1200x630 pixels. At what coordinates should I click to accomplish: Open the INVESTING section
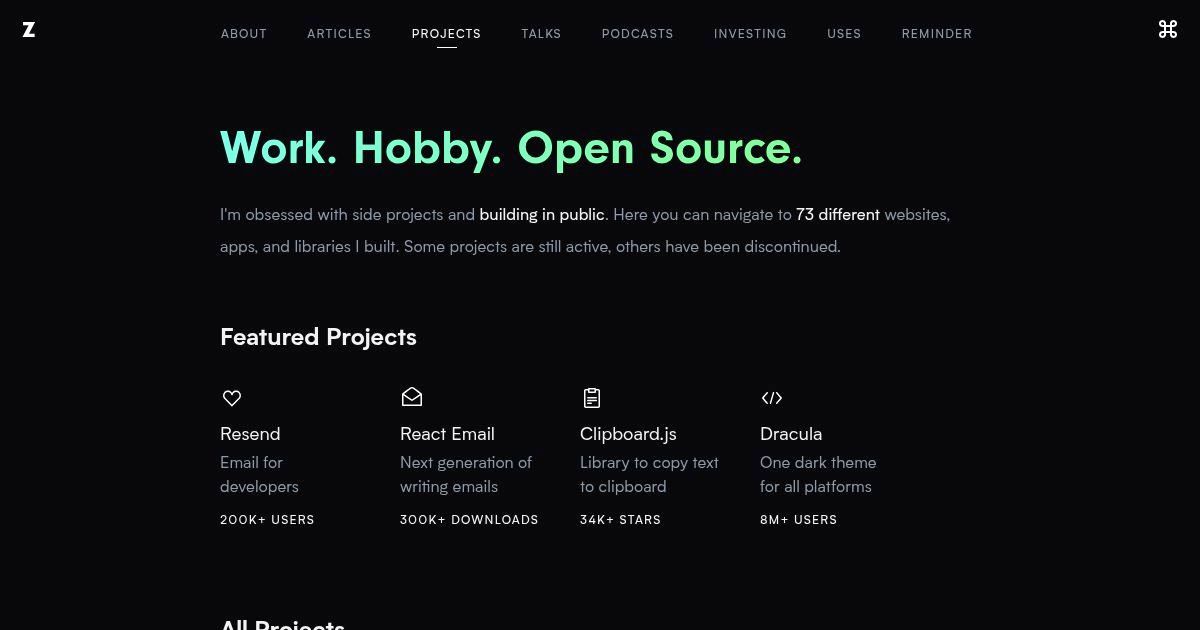click(750, 33)
